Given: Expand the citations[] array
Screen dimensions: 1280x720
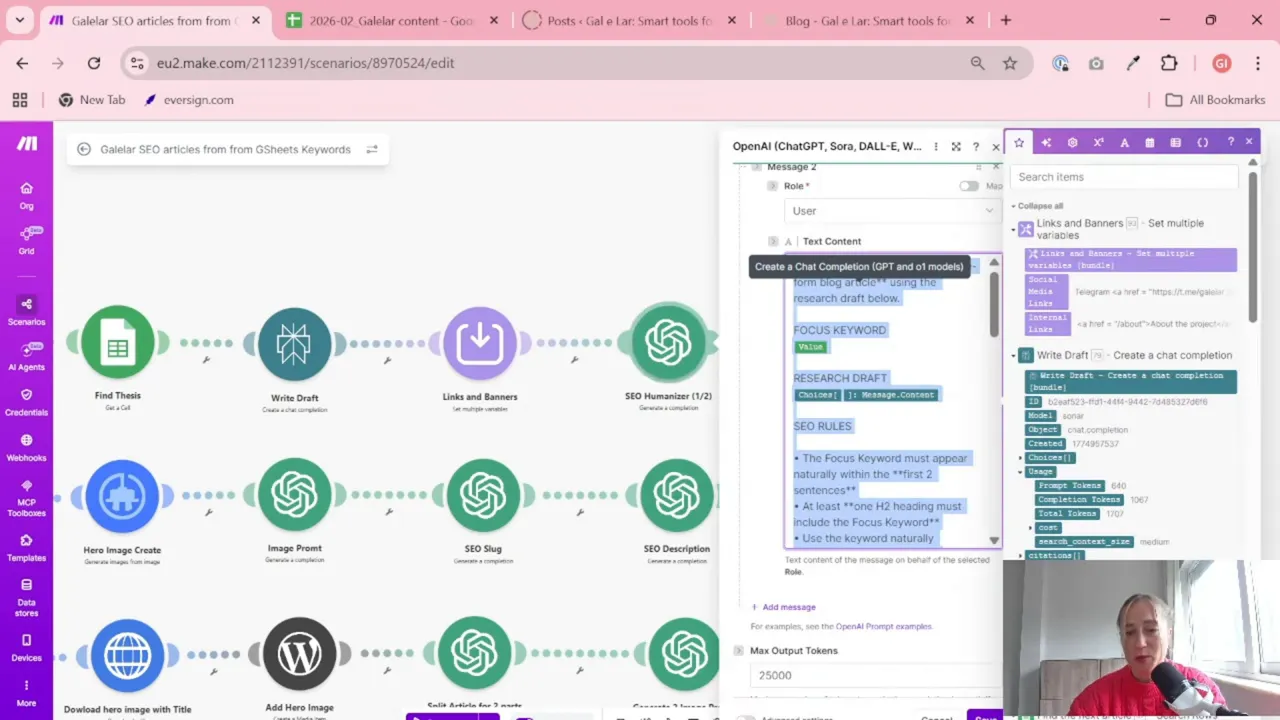Looking at the screenshot, I should pos(1021,555).
